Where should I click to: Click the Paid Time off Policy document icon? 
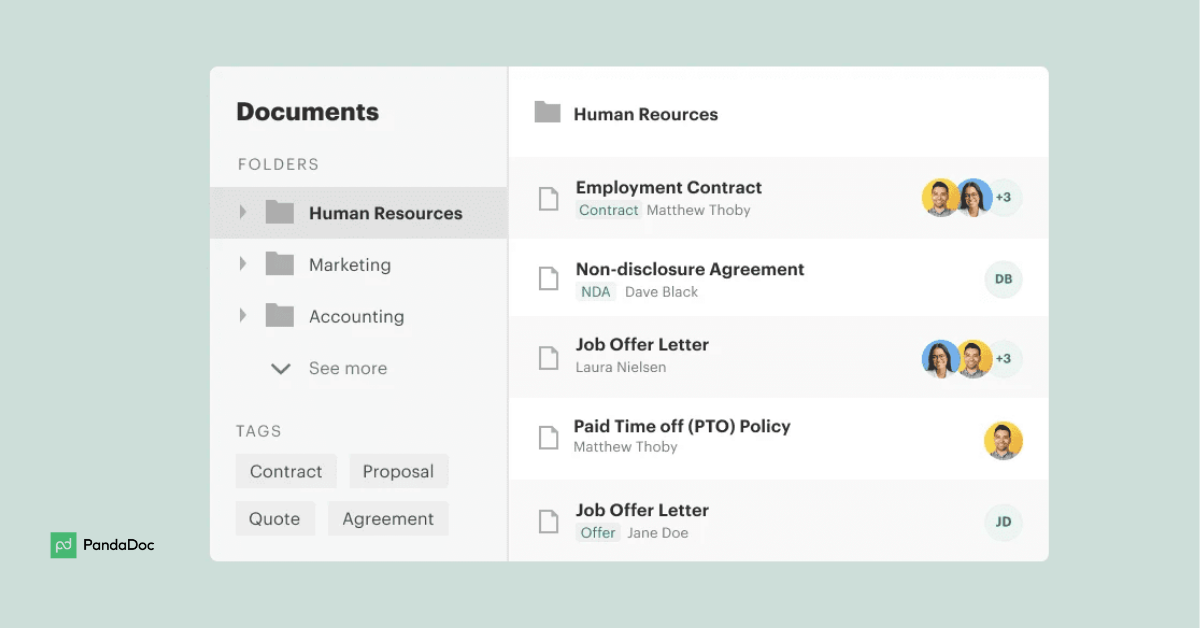click(x=548, y=438)
